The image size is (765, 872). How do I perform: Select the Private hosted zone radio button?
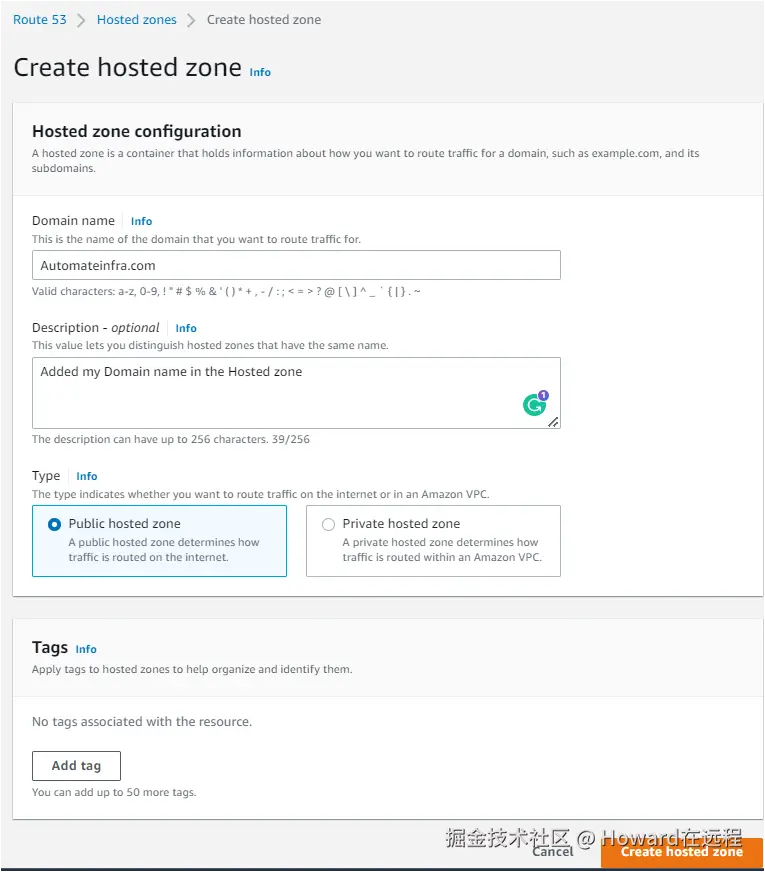pyautogui.click(x=328, y=524)
